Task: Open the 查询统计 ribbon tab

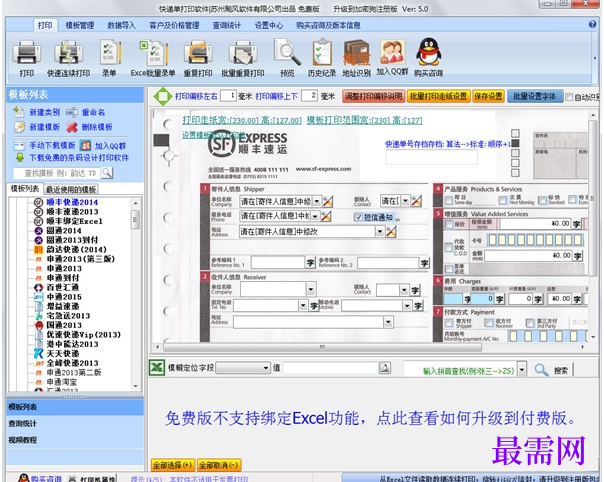Action: 226,25
